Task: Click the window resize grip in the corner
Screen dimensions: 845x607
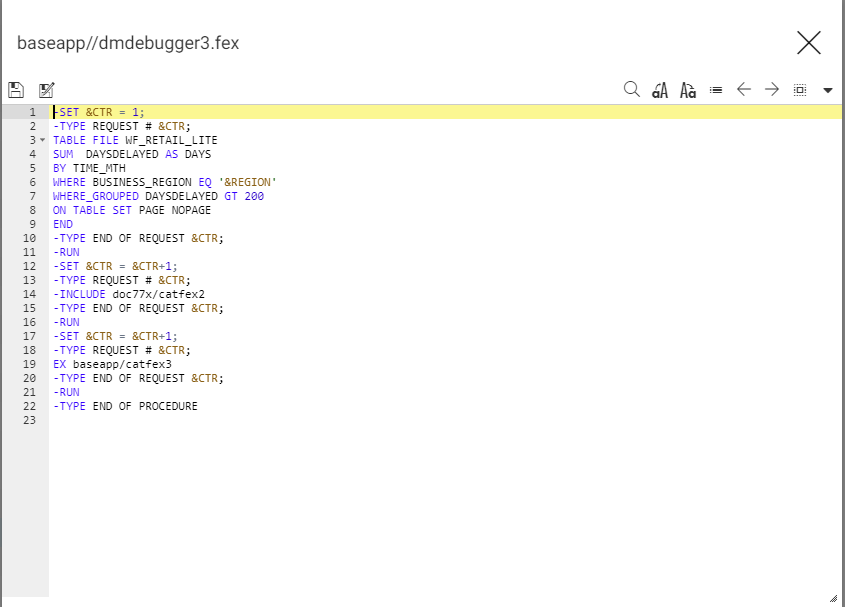Action: 833,598
